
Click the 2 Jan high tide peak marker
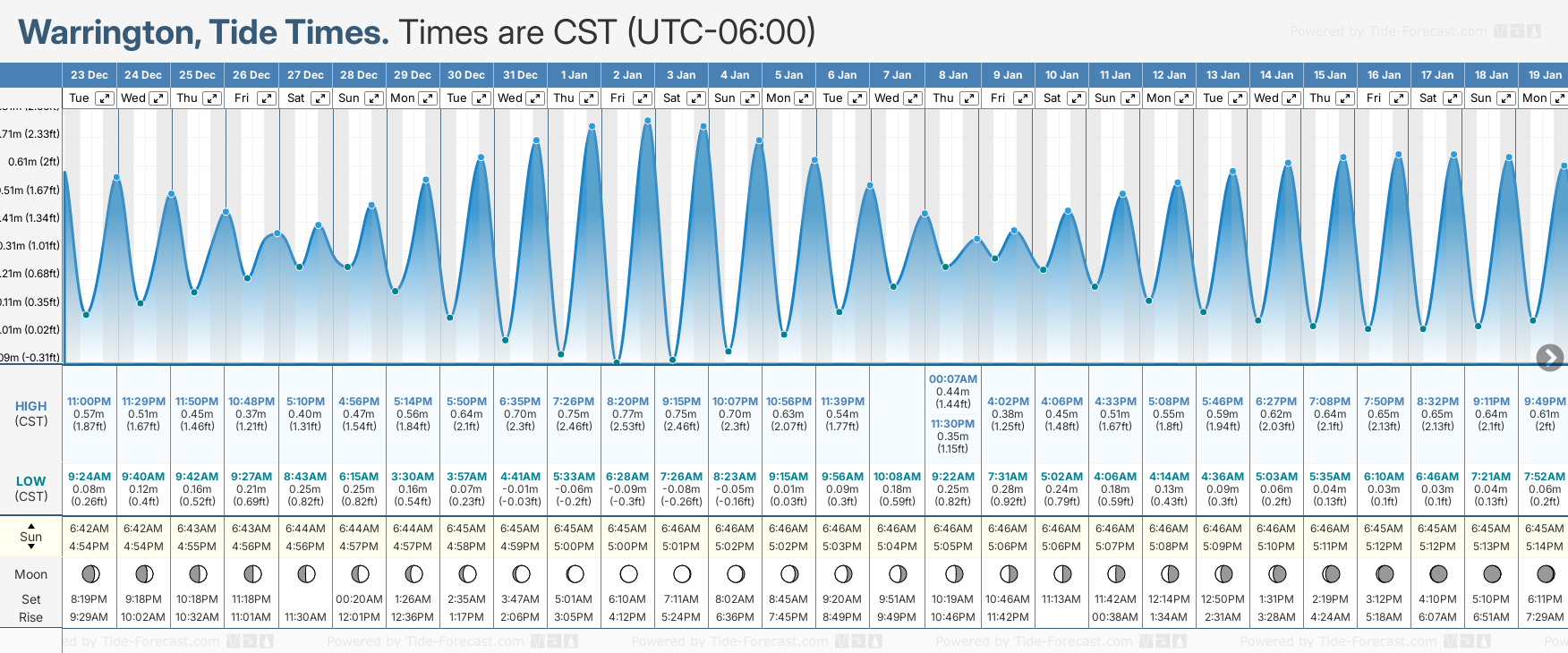pyautogui.click(x=647, y=121)
